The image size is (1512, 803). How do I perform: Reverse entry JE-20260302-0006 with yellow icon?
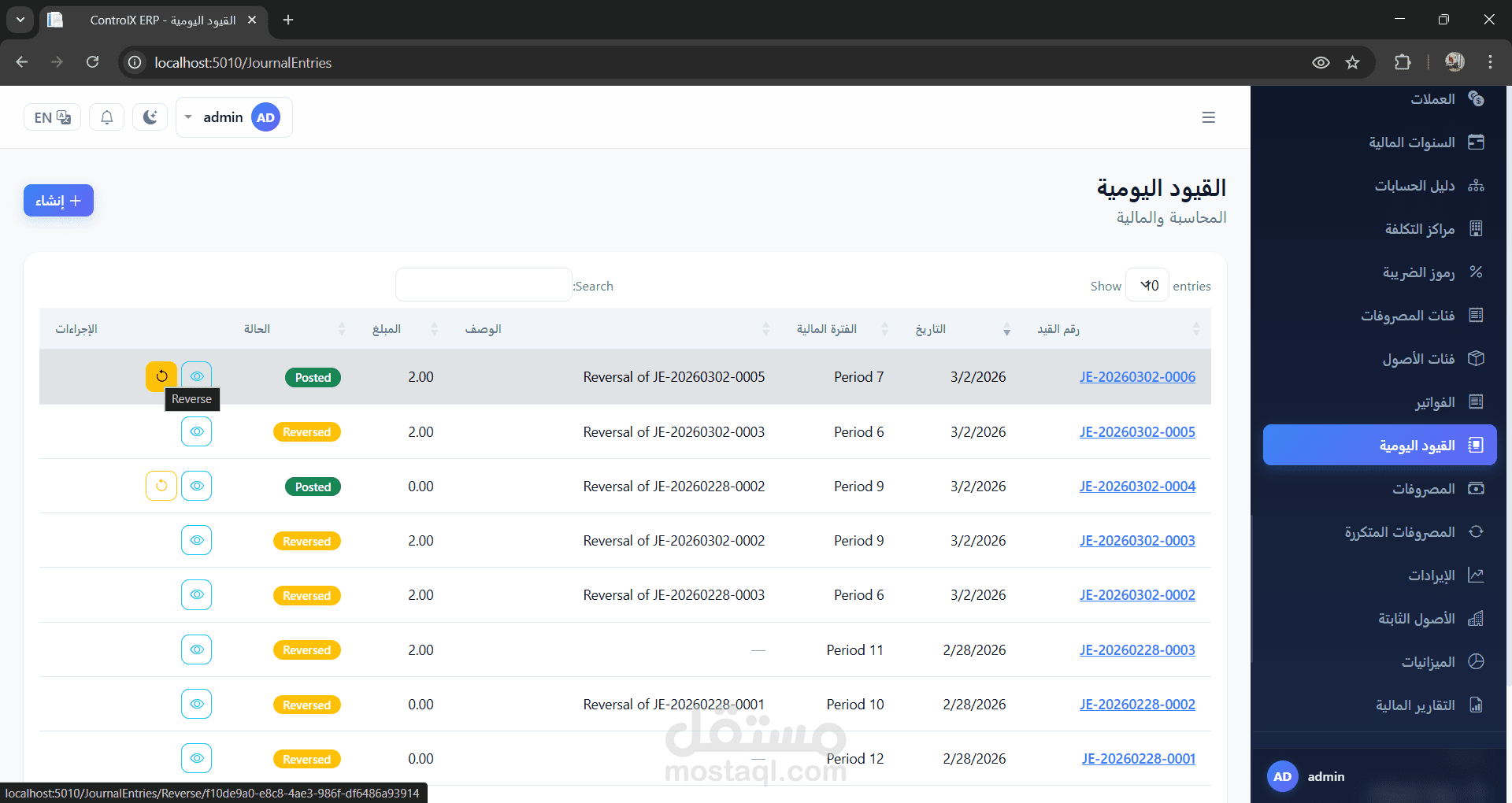click(161, 376)
